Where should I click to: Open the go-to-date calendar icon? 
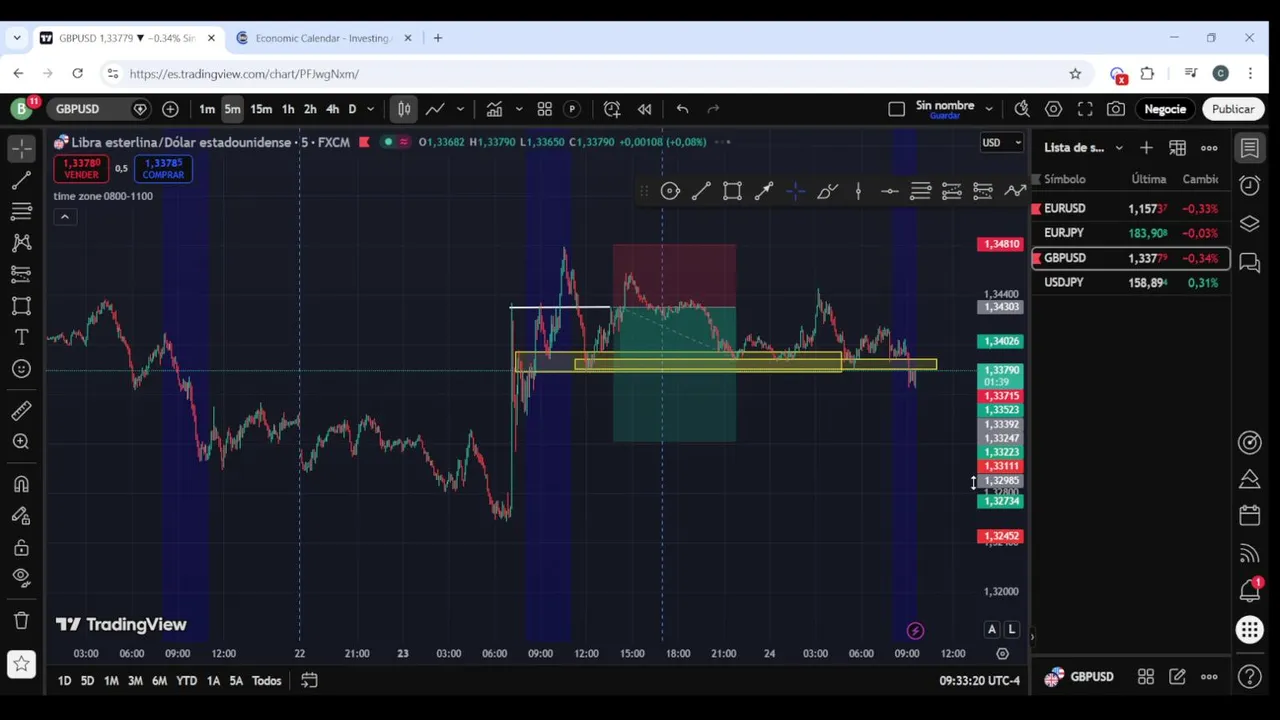[x=309, y=681]
